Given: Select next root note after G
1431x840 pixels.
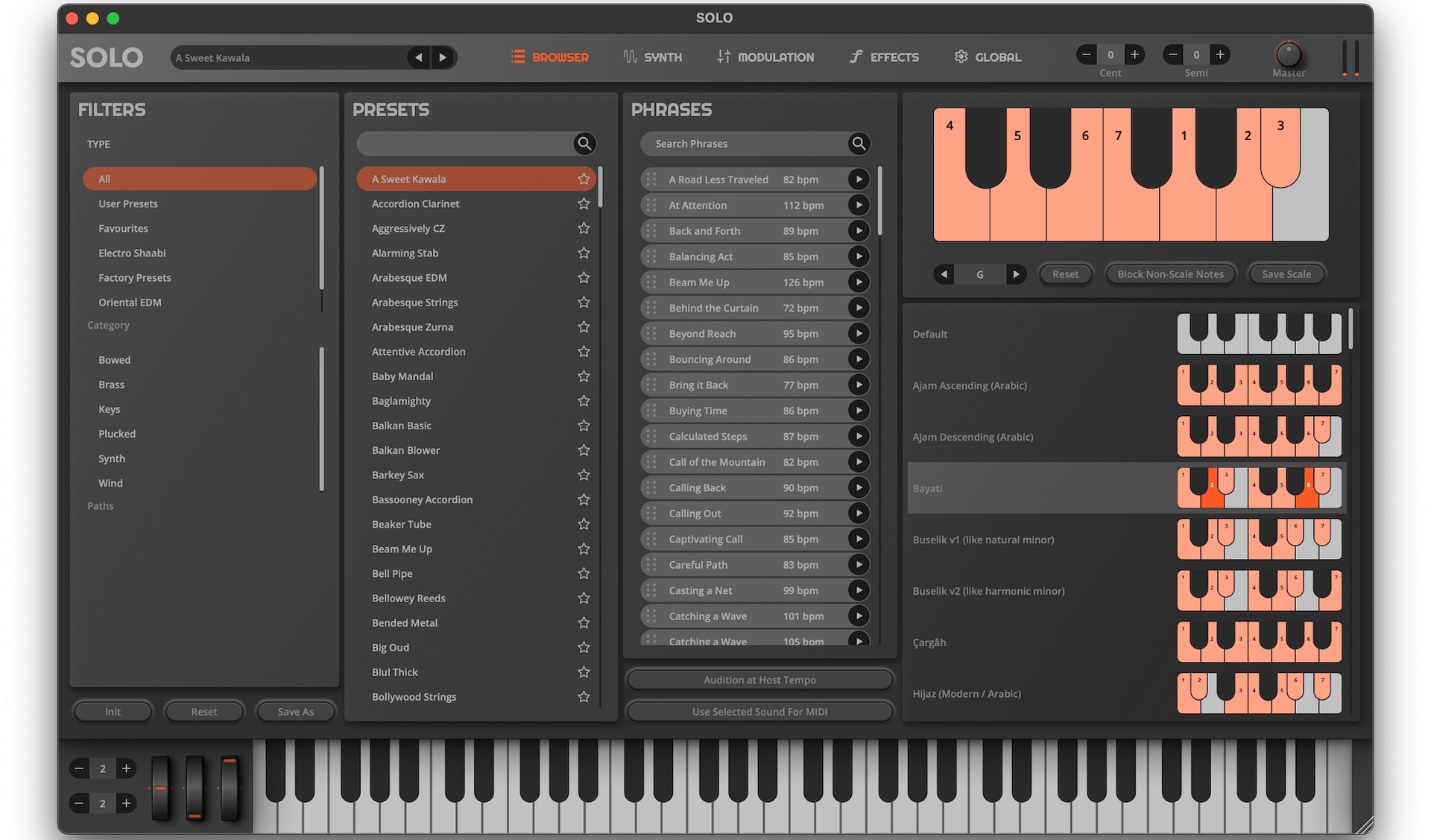Looking at the screenshot, I should pyautogui.click(x=1015, y=274).
